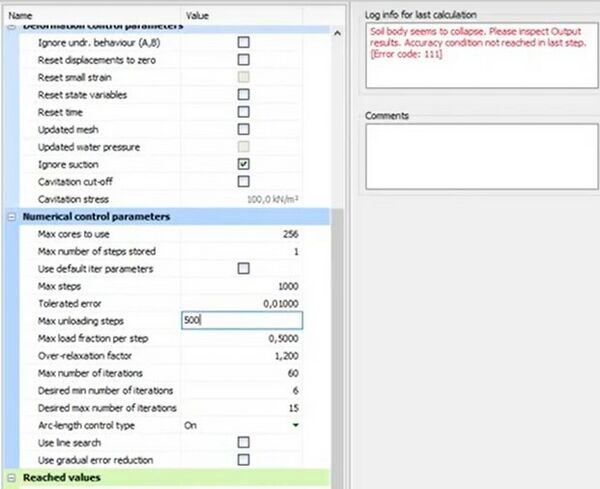Toggle Use default iter parameters checkbox

pyautogui.click(x=243, y=269)
